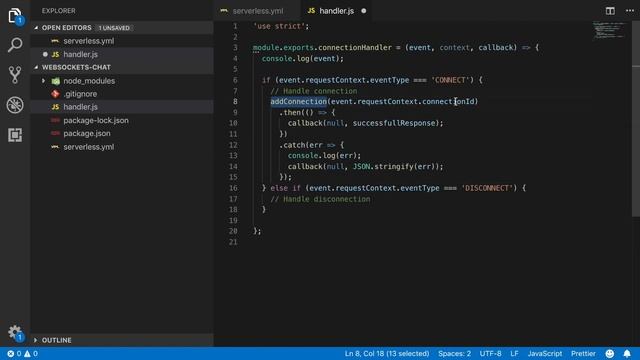Click the warnings count in the status bar
The height and width of the screenshot is (360, 640).
(x=31, y=353)
